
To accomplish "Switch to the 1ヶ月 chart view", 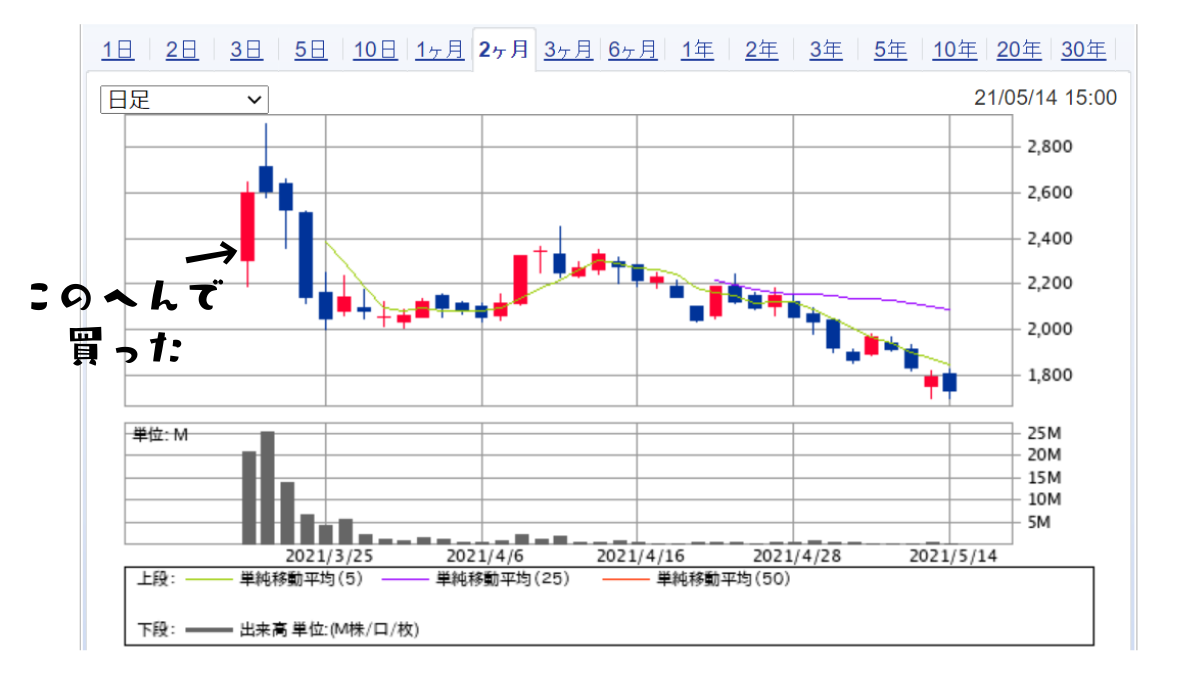I will 439,49.
